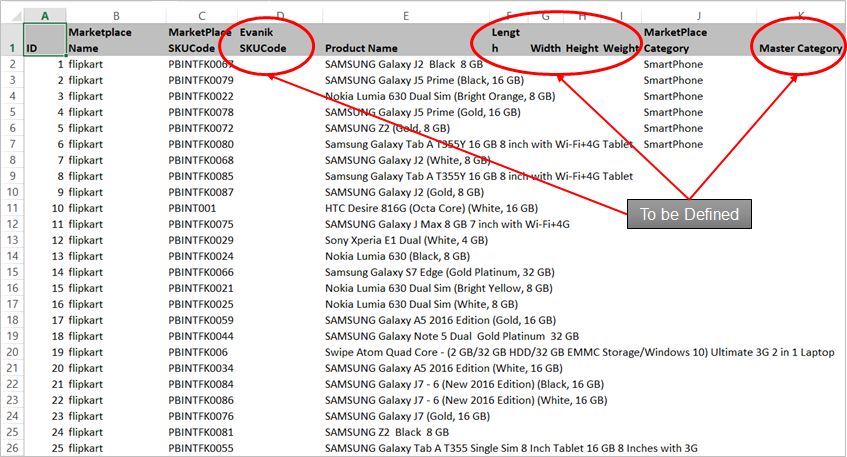Click the Width header cell

click(x=546, y=40)
